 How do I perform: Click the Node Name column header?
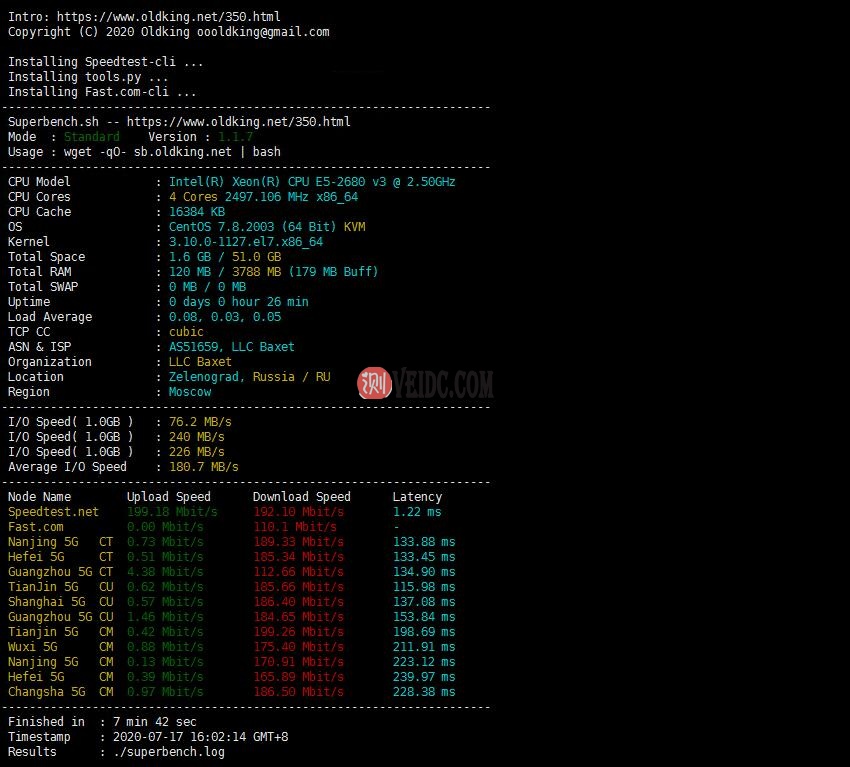(40, 497)
